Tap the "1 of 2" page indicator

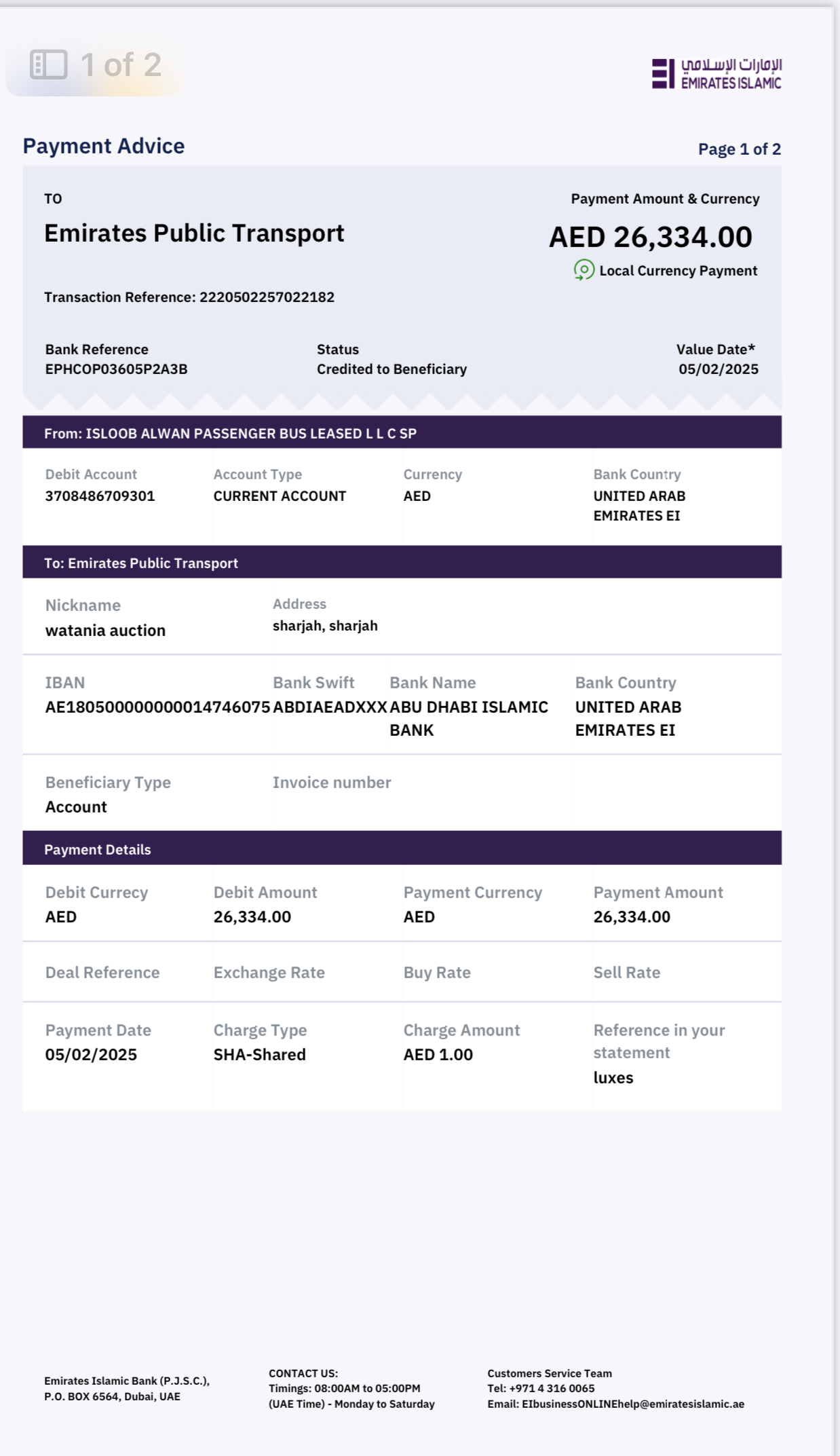tap(121, 65)
